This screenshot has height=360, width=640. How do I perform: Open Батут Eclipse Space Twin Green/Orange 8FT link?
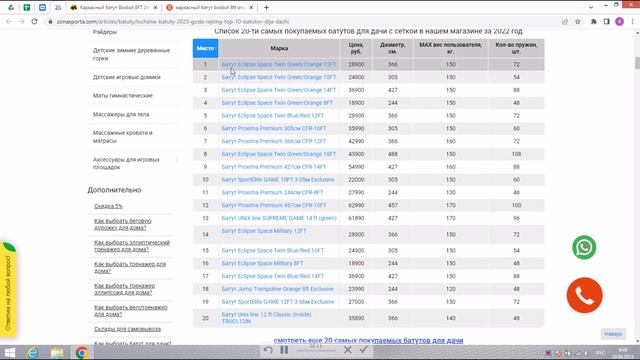(277, 103)
